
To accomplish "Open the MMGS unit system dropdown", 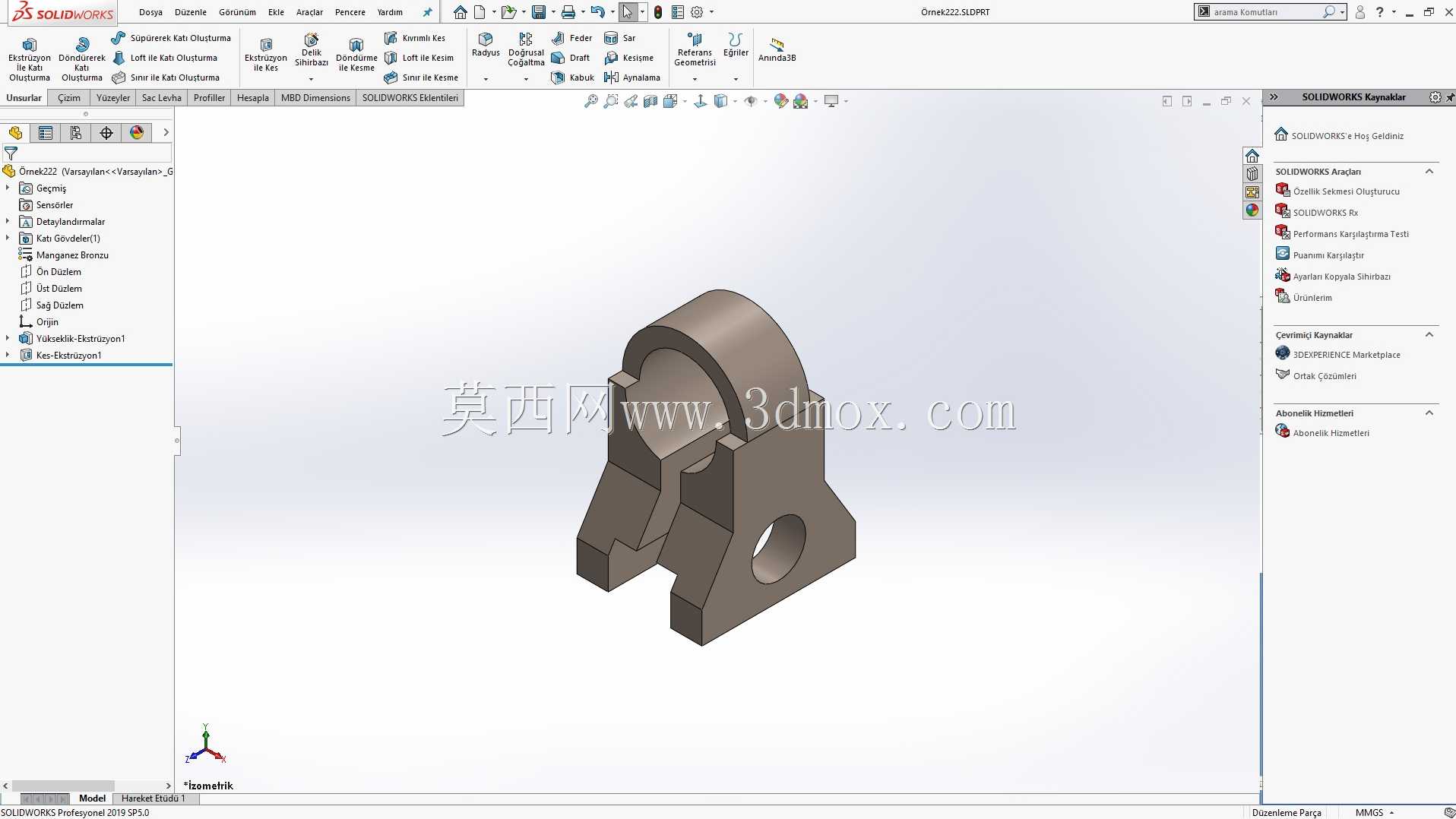I will coord(1375,812).
